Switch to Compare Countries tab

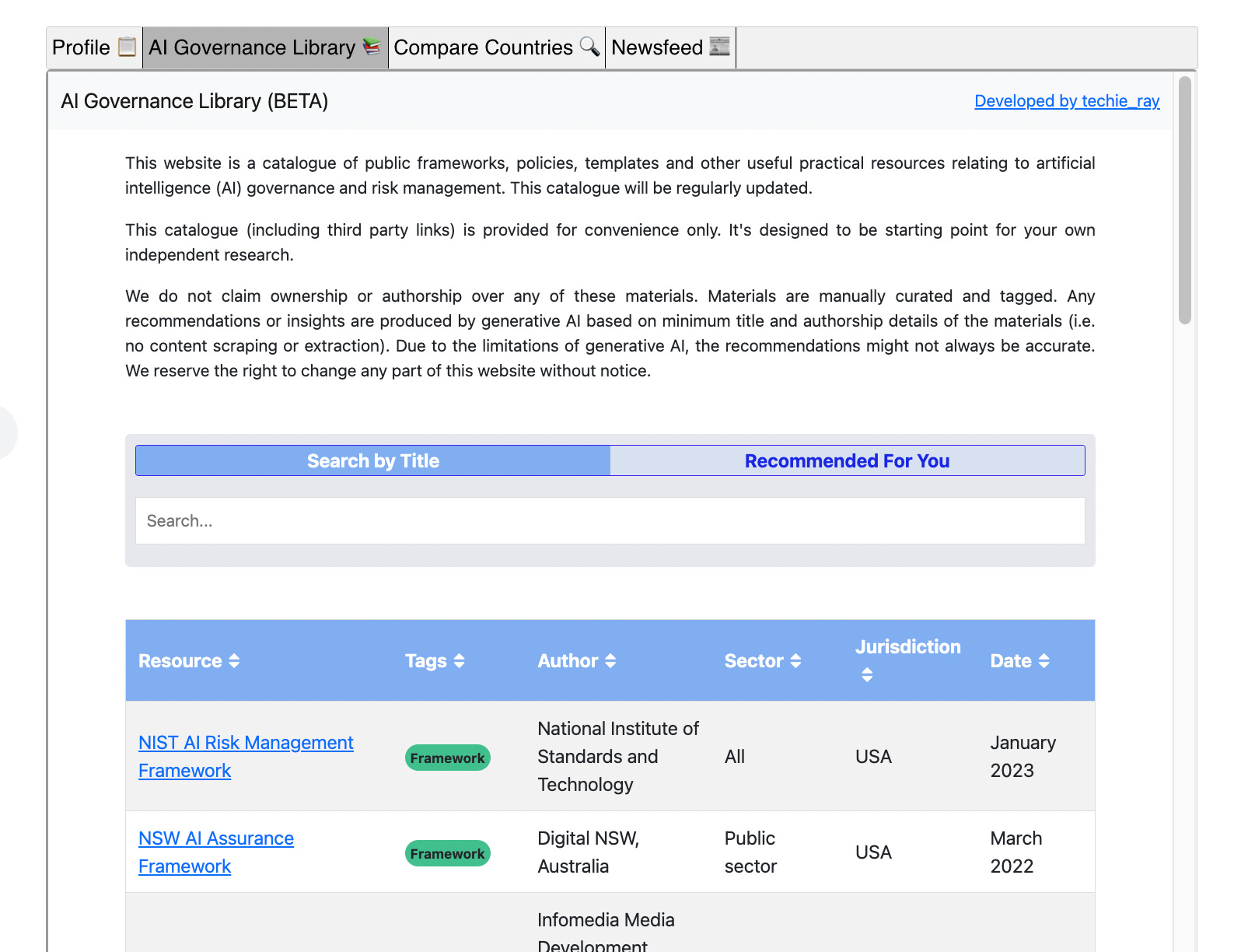(497, 47)
